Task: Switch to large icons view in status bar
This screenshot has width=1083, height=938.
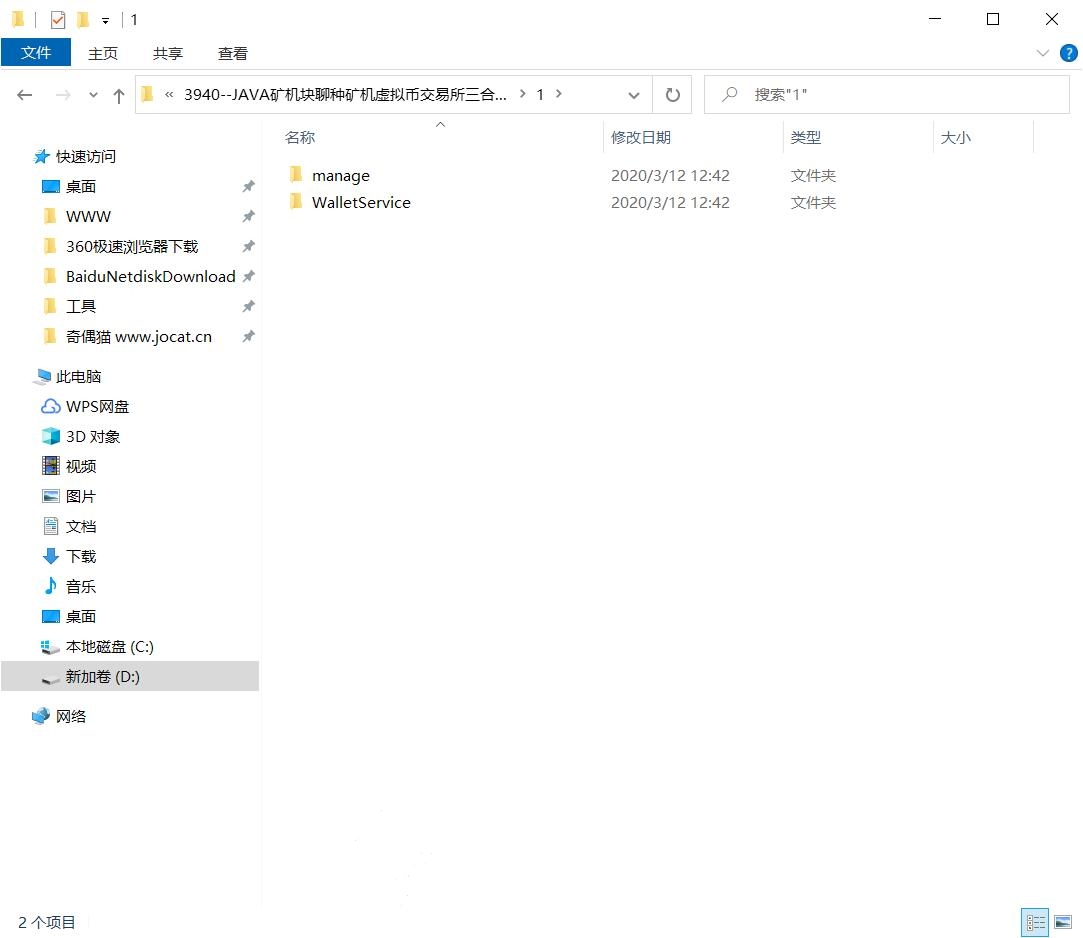Action: click(x=1063, y=922)
